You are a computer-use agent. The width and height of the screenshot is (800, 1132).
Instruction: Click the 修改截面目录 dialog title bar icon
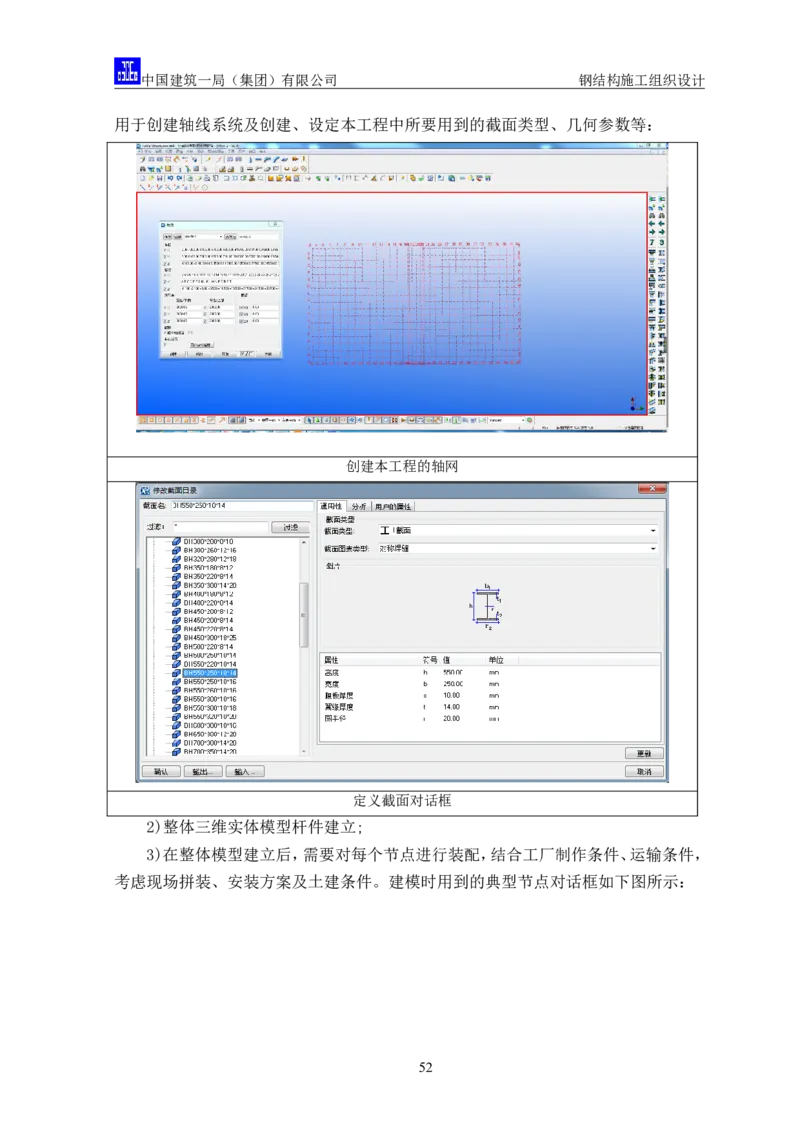145,490
